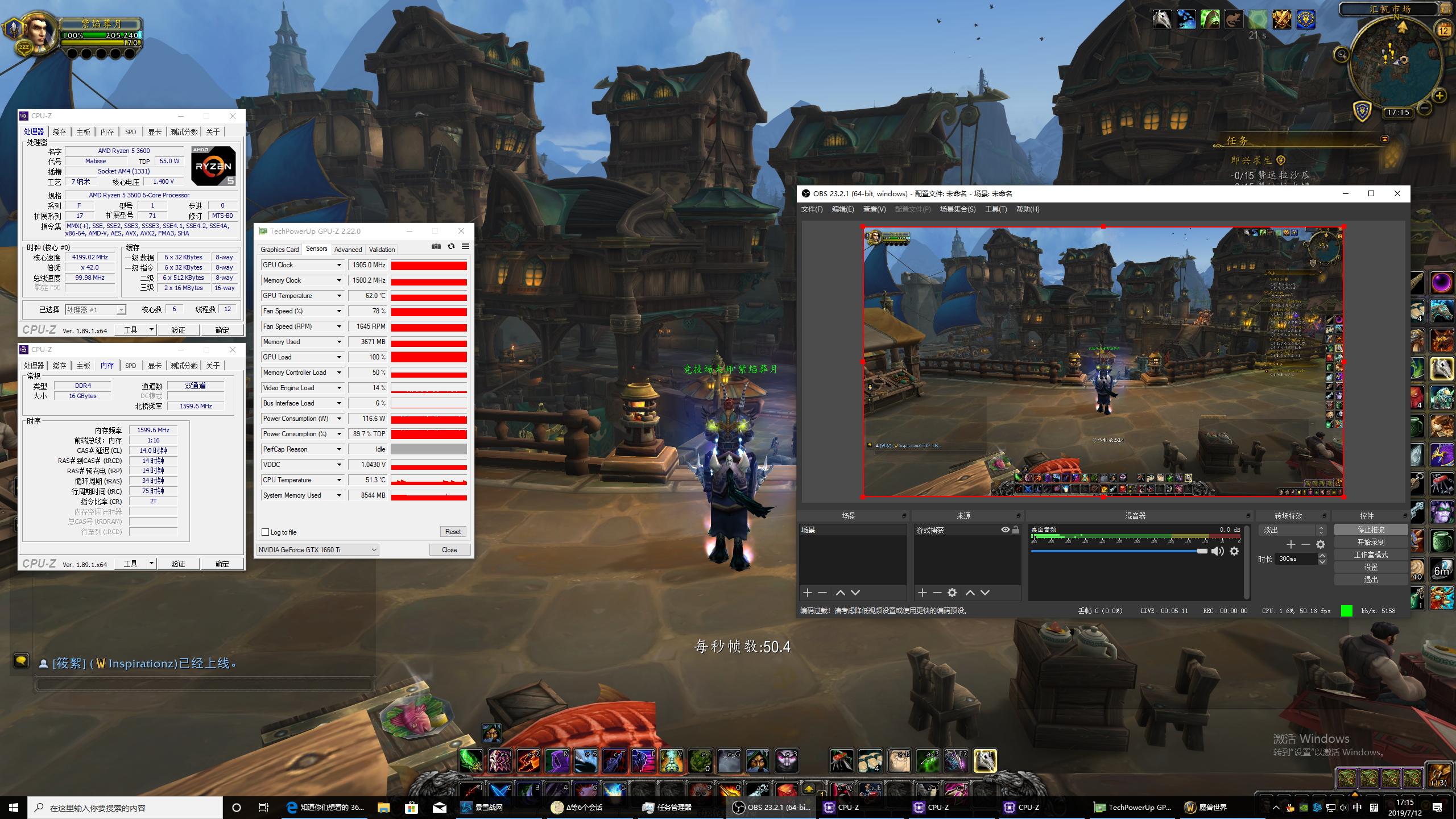
Task: Open source properties gear in OBS Sources panel
Action: tap(952, 593)
